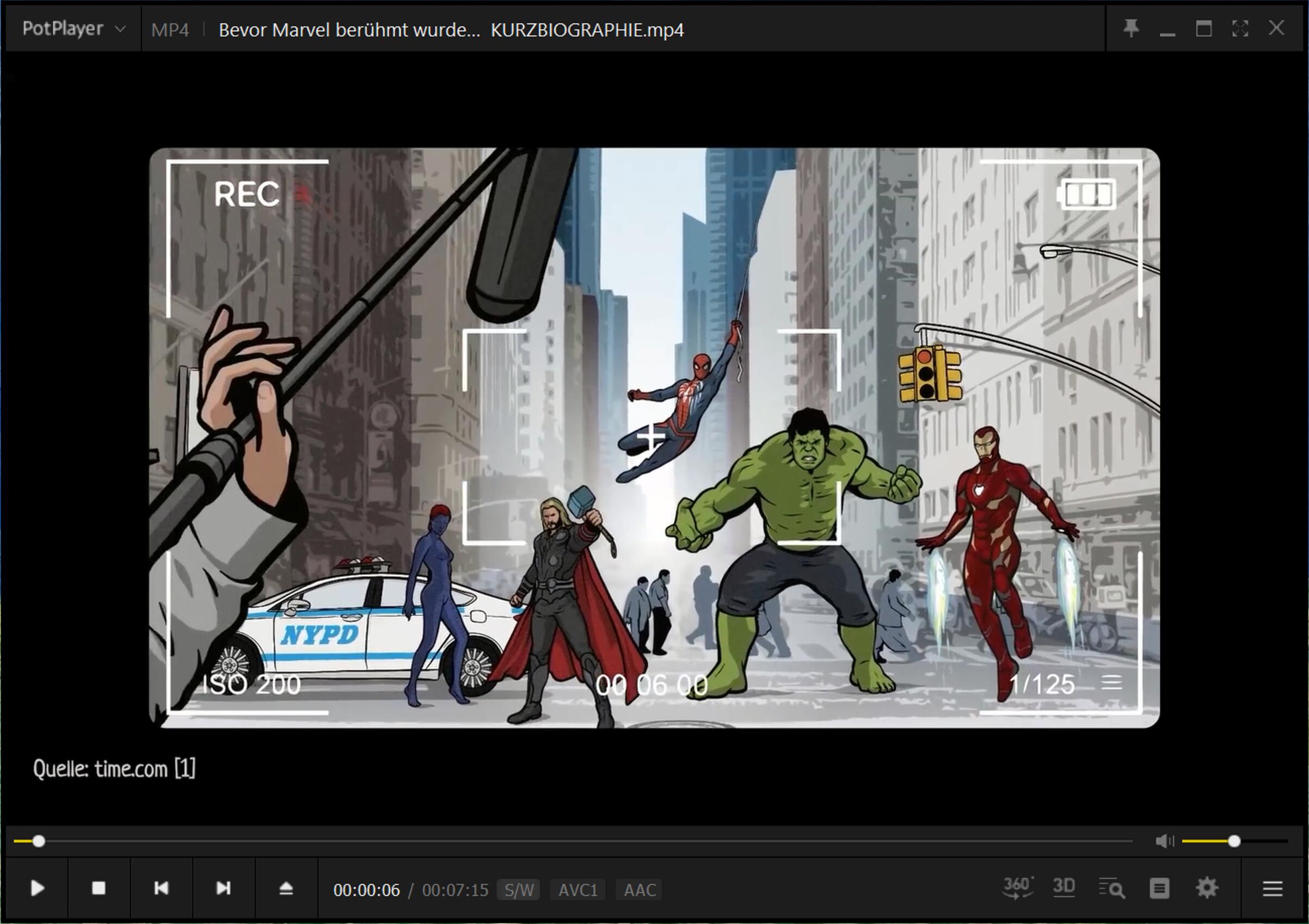Skip to the next file

(x=224, y=888)
